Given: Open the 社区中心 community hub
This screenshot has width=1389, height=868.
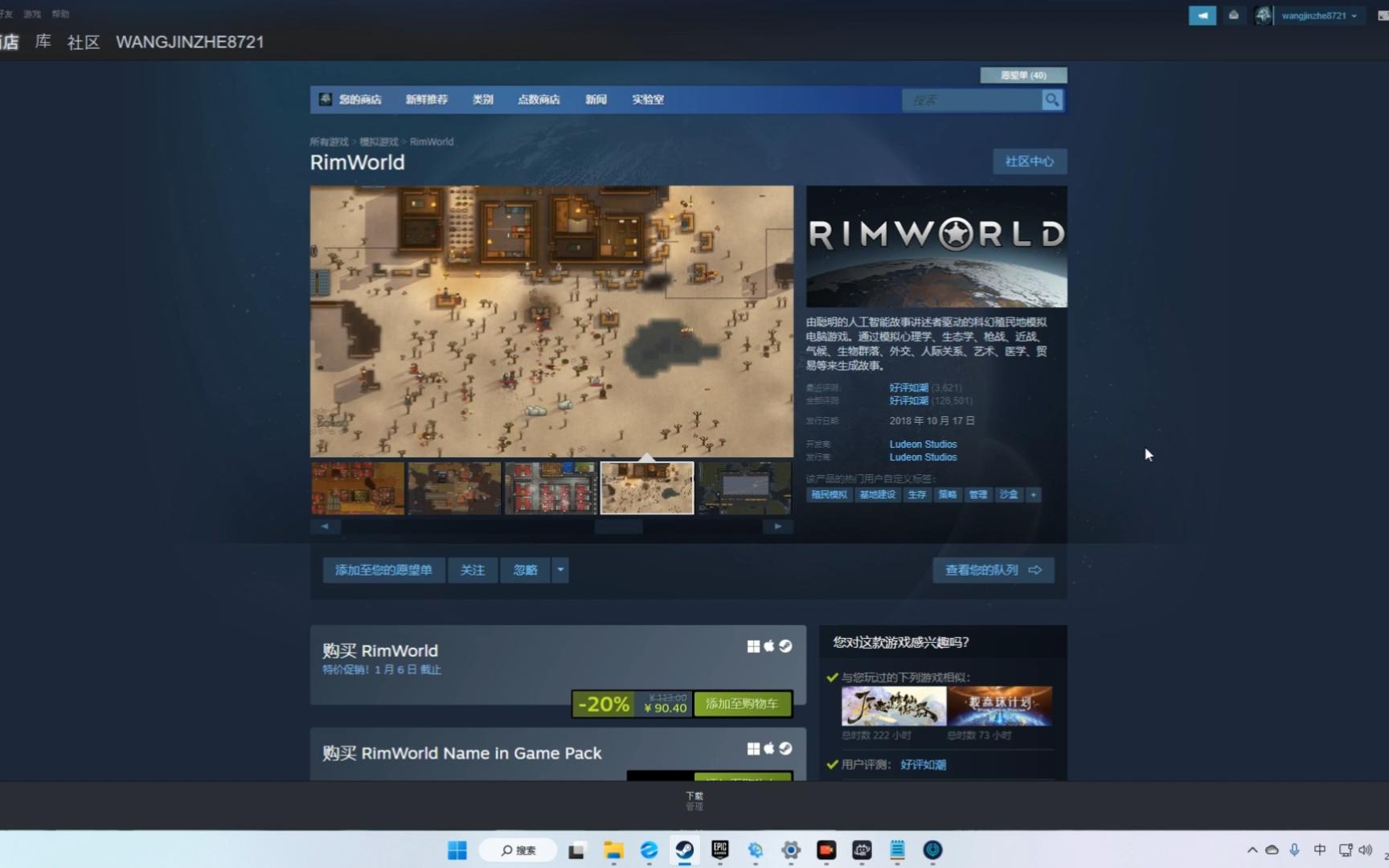Looking at the screenshot, I should [x=1030, y=162].
